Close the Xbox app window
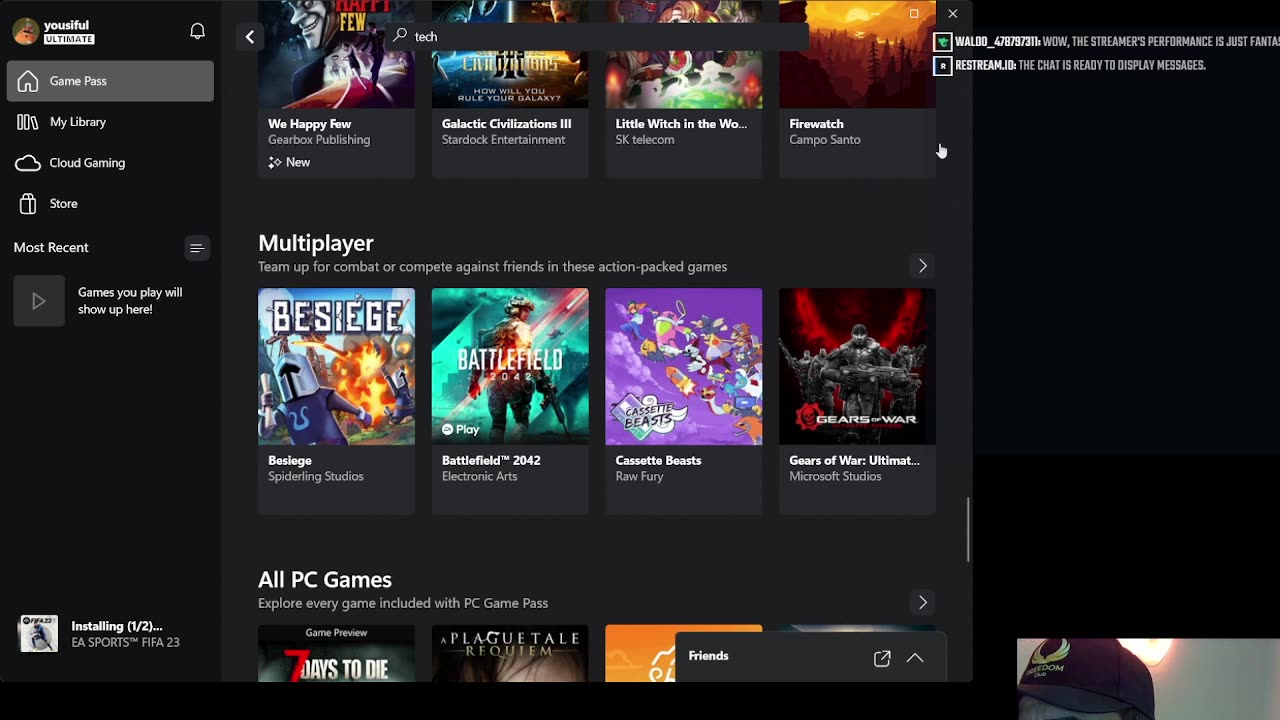 [952, 14]
